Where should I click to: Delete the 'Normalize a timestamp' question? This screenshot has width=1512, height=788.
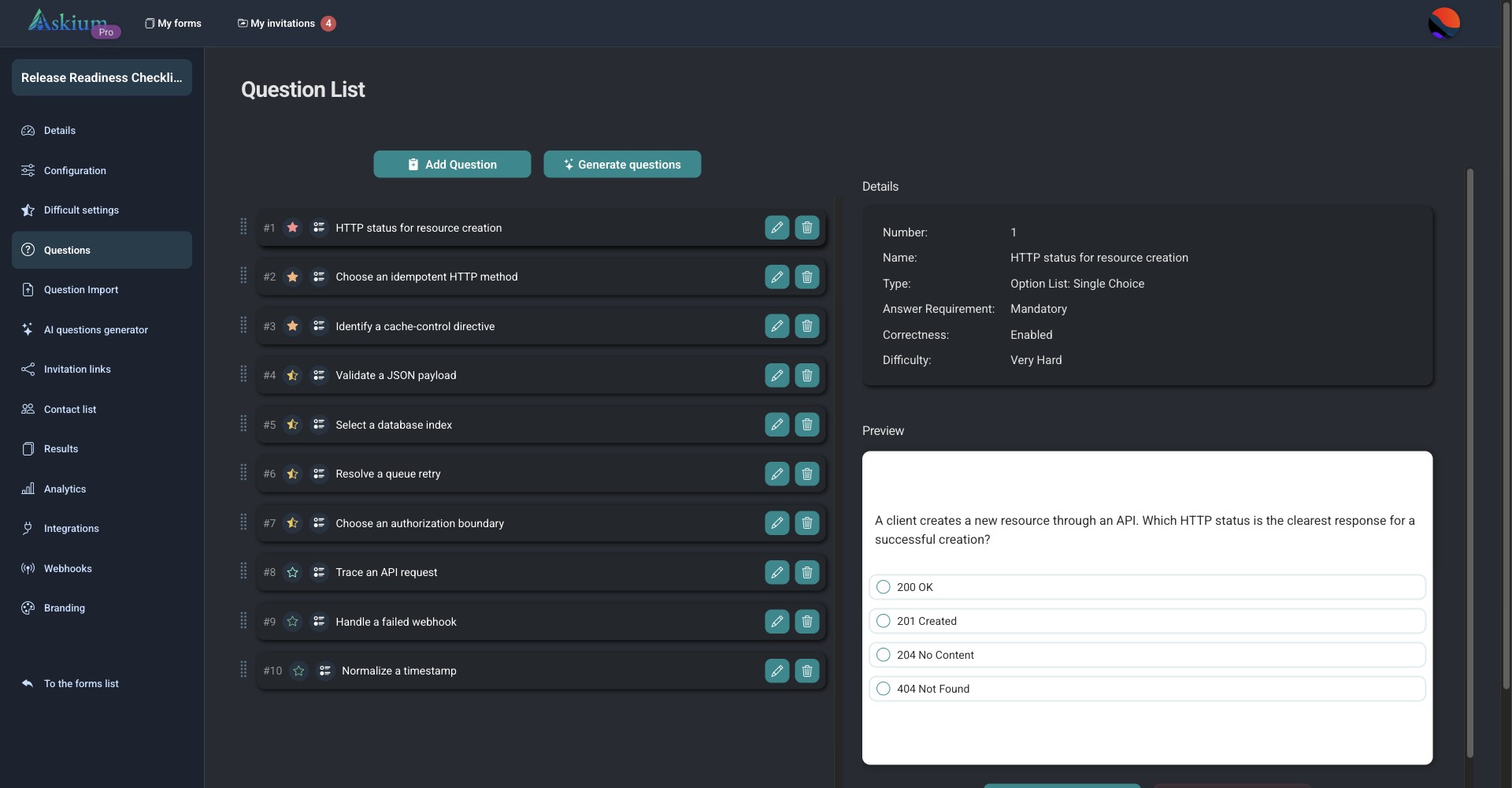tap(806, 671)
